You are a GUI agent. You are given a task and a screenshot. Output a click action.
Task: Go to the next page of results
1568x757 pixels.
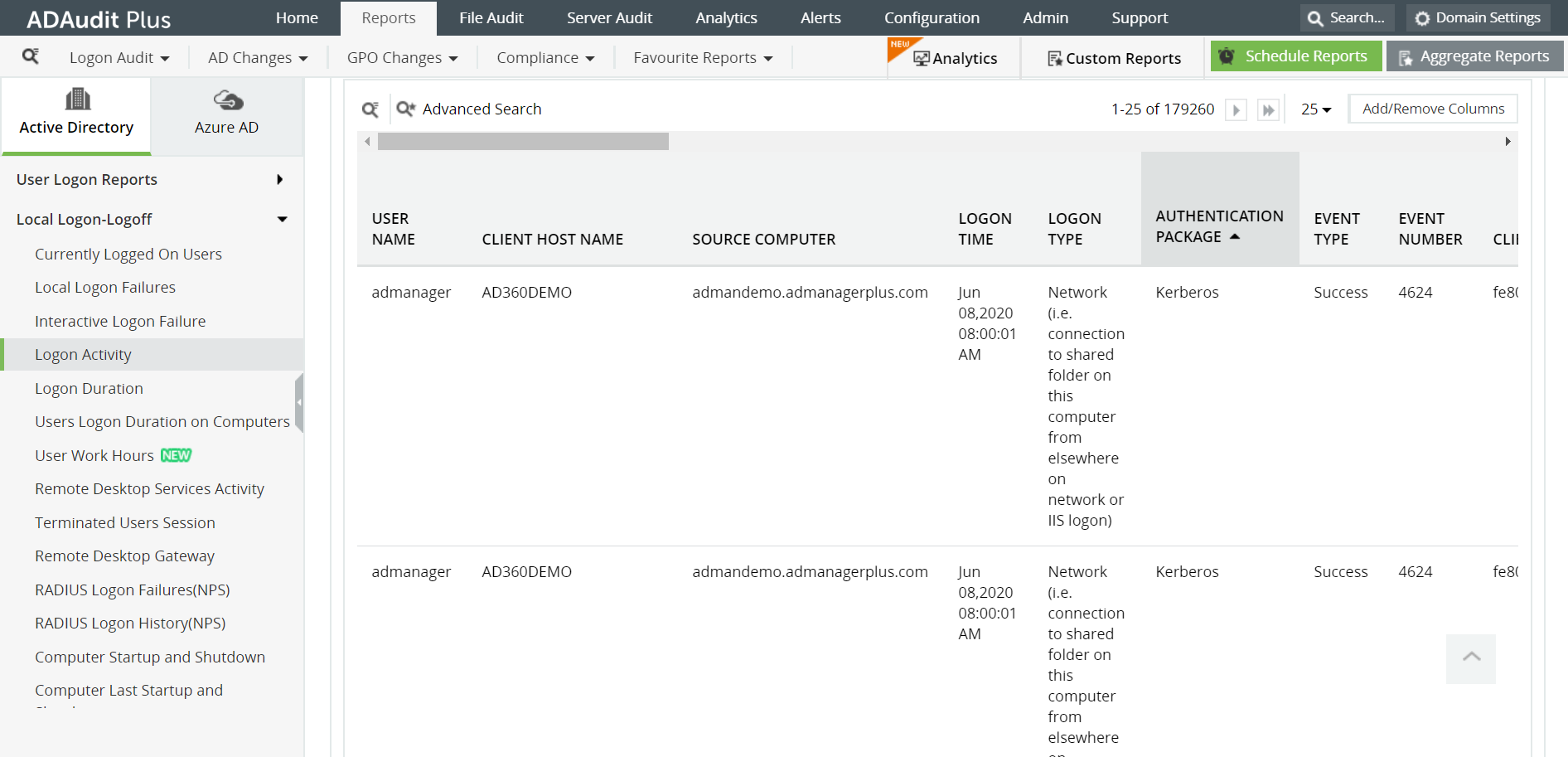pos(1236,109)
